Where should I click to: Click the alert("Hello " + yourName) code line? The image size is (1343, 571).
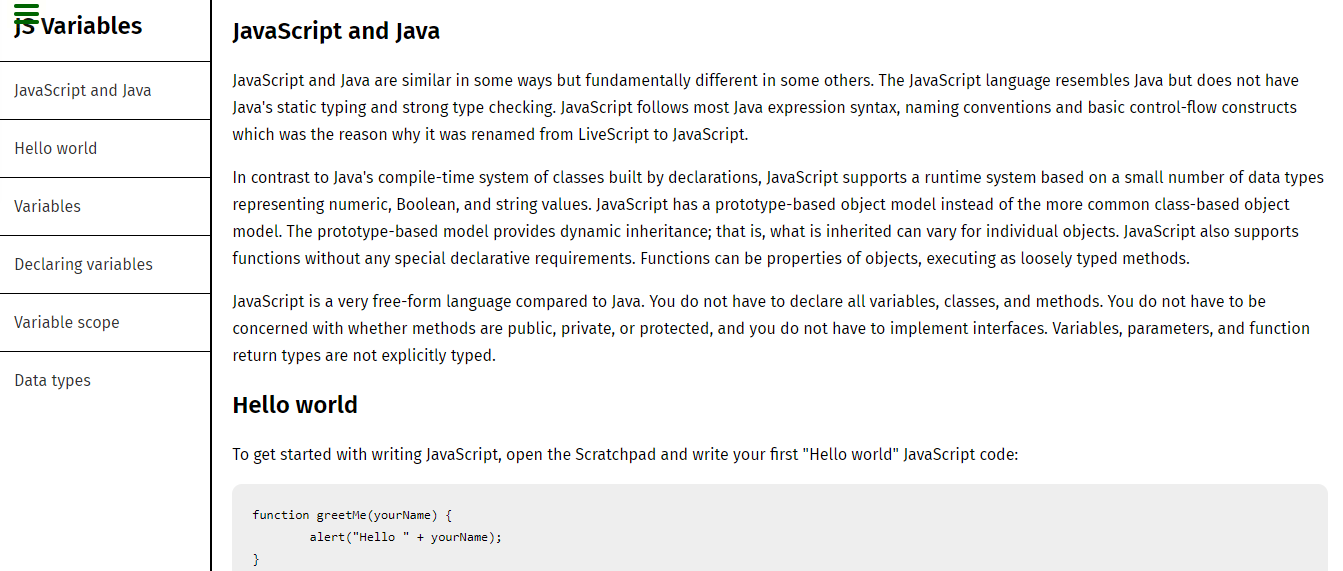pyautogui.click(x=405, y=537)
